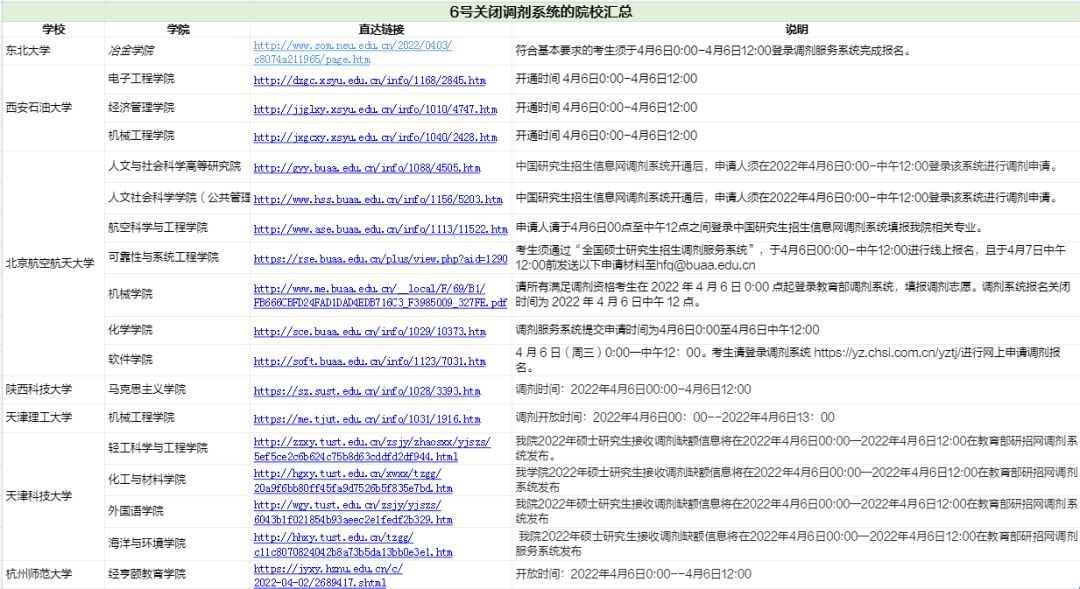
Task: Select the 北京航空航天大学 school cell
Action: click(x=54, y=263)
